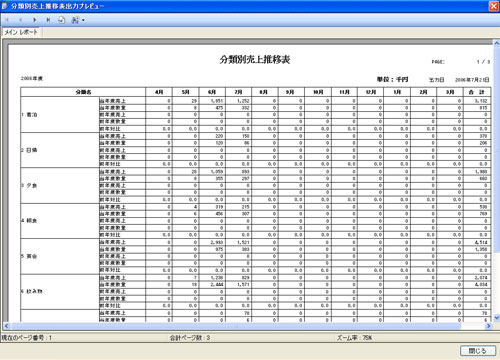Go to the previous report page

(20, 20)
